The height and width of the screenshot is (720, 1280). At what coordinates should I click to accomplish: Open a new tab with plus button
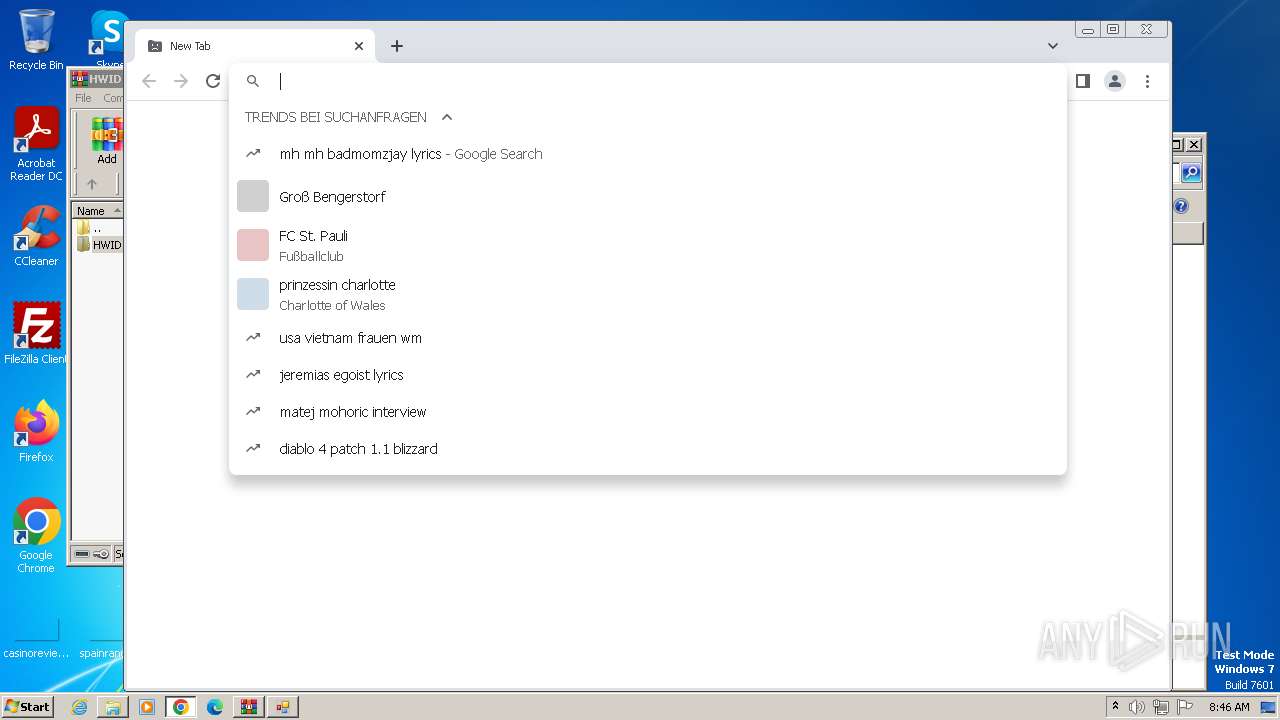tap(397, 46)
